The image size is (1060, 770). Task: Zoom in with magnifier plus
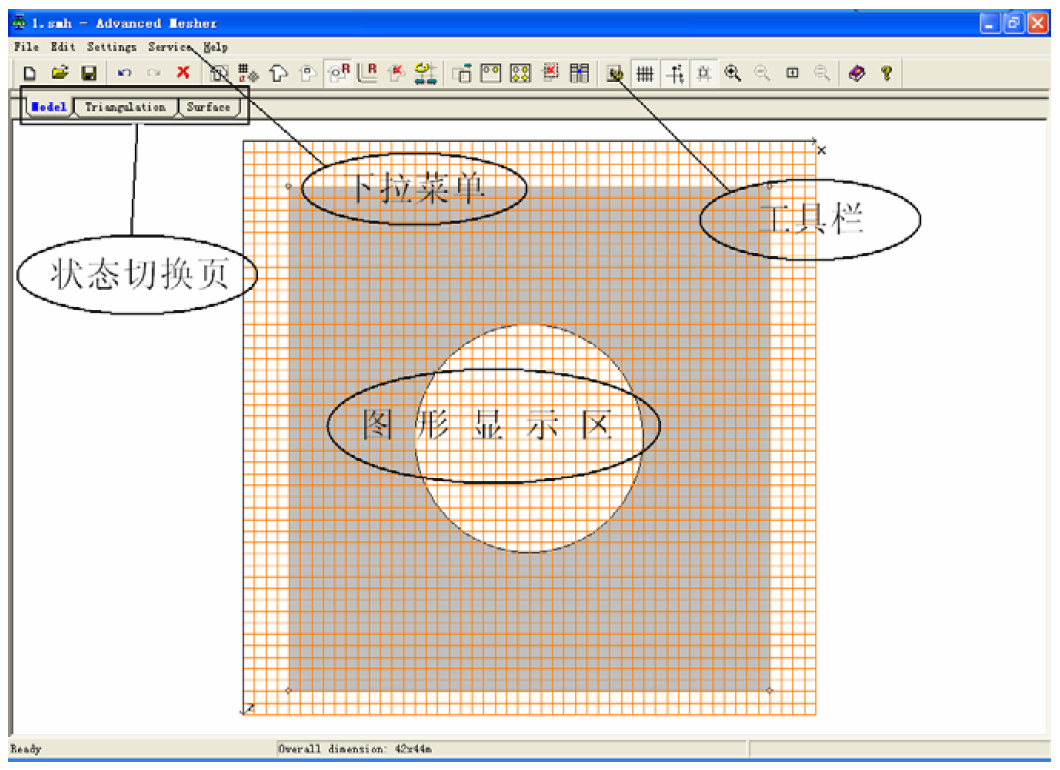click(x=732, y=73)
